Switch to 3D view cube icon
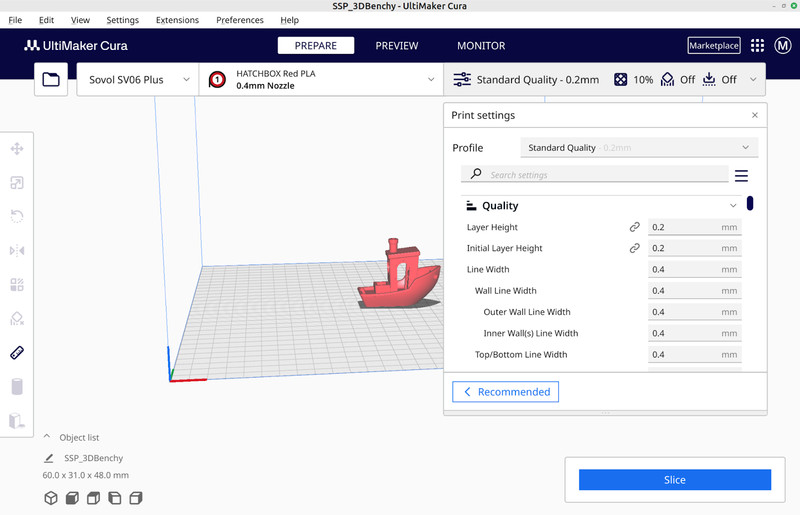The height and width of the screenshot is (515, 800). click(51, 498)
